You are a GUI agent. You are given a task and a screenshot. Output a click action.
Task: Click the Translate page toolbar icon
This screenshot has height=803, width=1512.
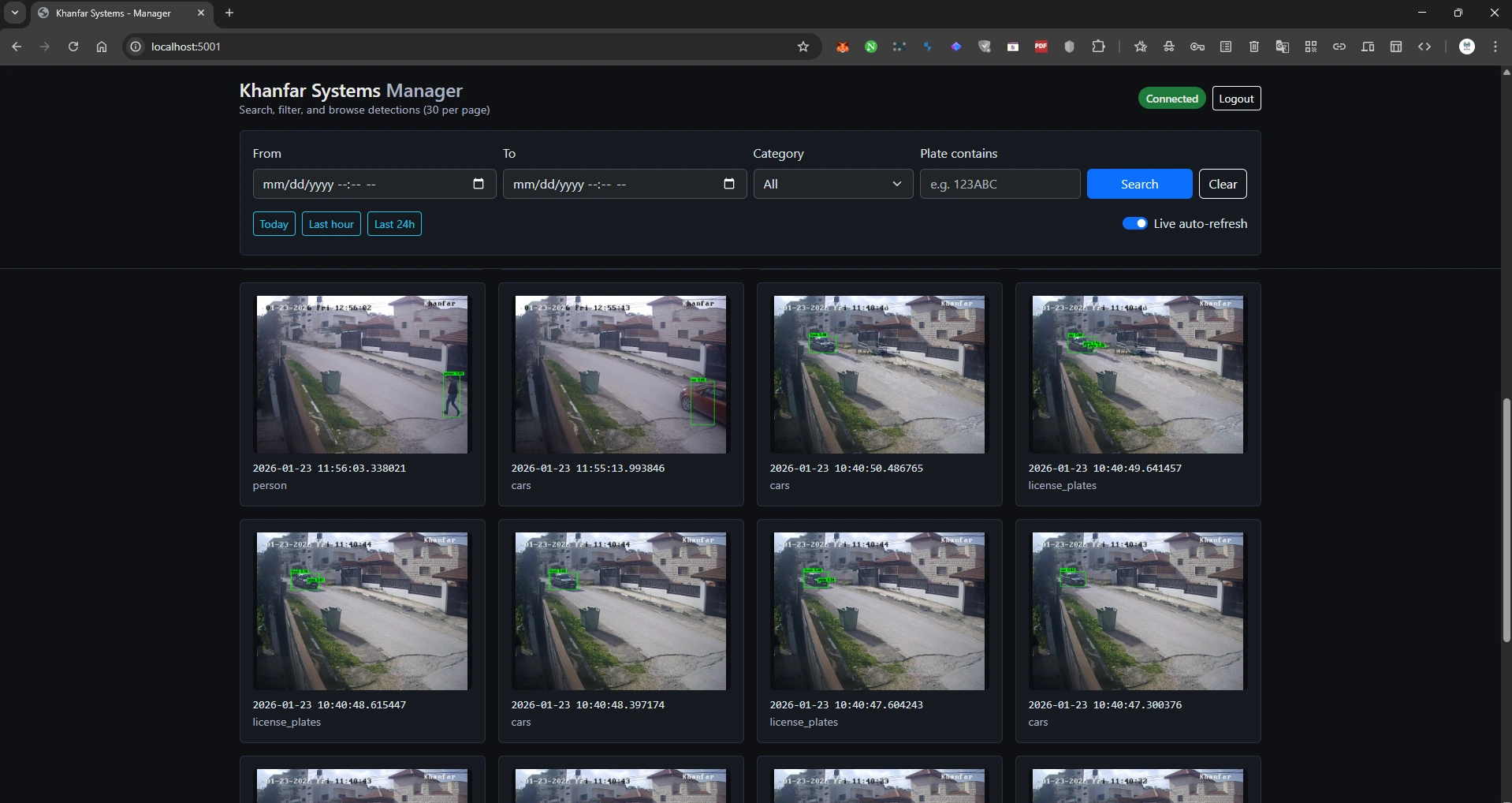coord(1283,47)
